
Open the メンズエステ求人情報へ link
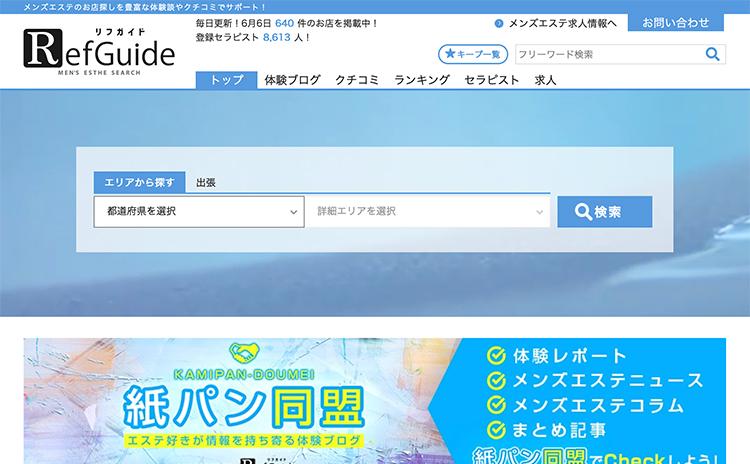tap(562, 23)
